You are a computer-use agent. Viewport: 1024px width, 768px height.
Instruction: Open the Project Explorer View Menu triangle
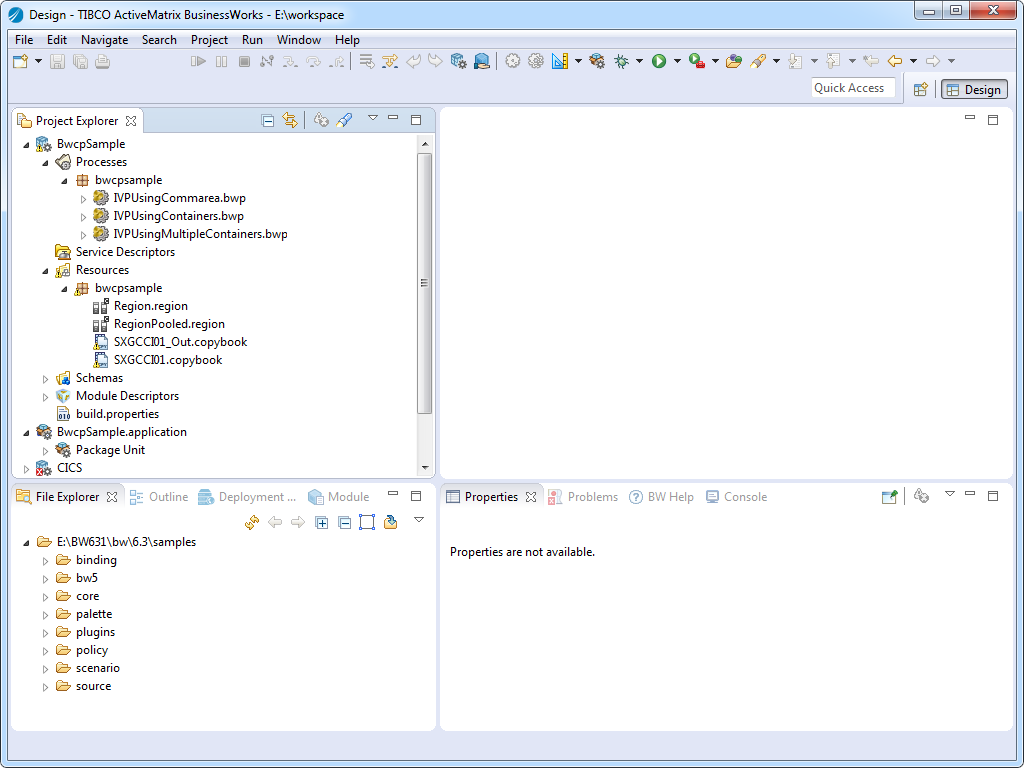coord(373,118)
